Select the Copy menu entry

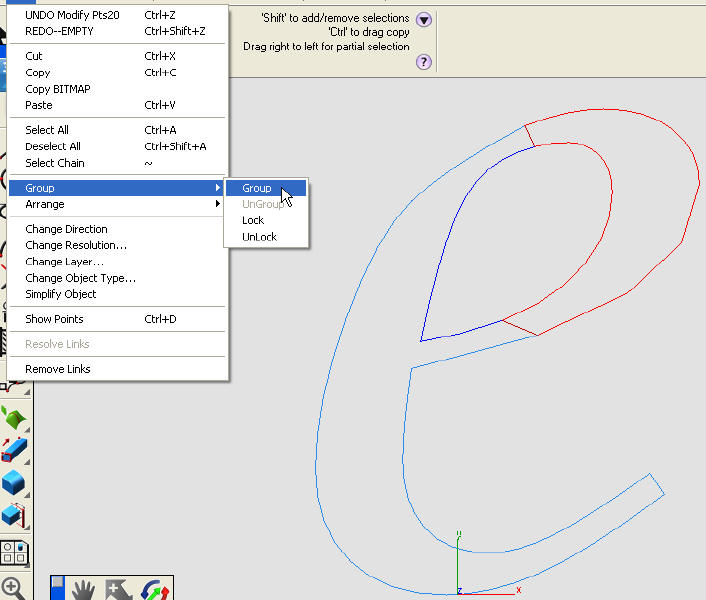click(x=117, y=72)
